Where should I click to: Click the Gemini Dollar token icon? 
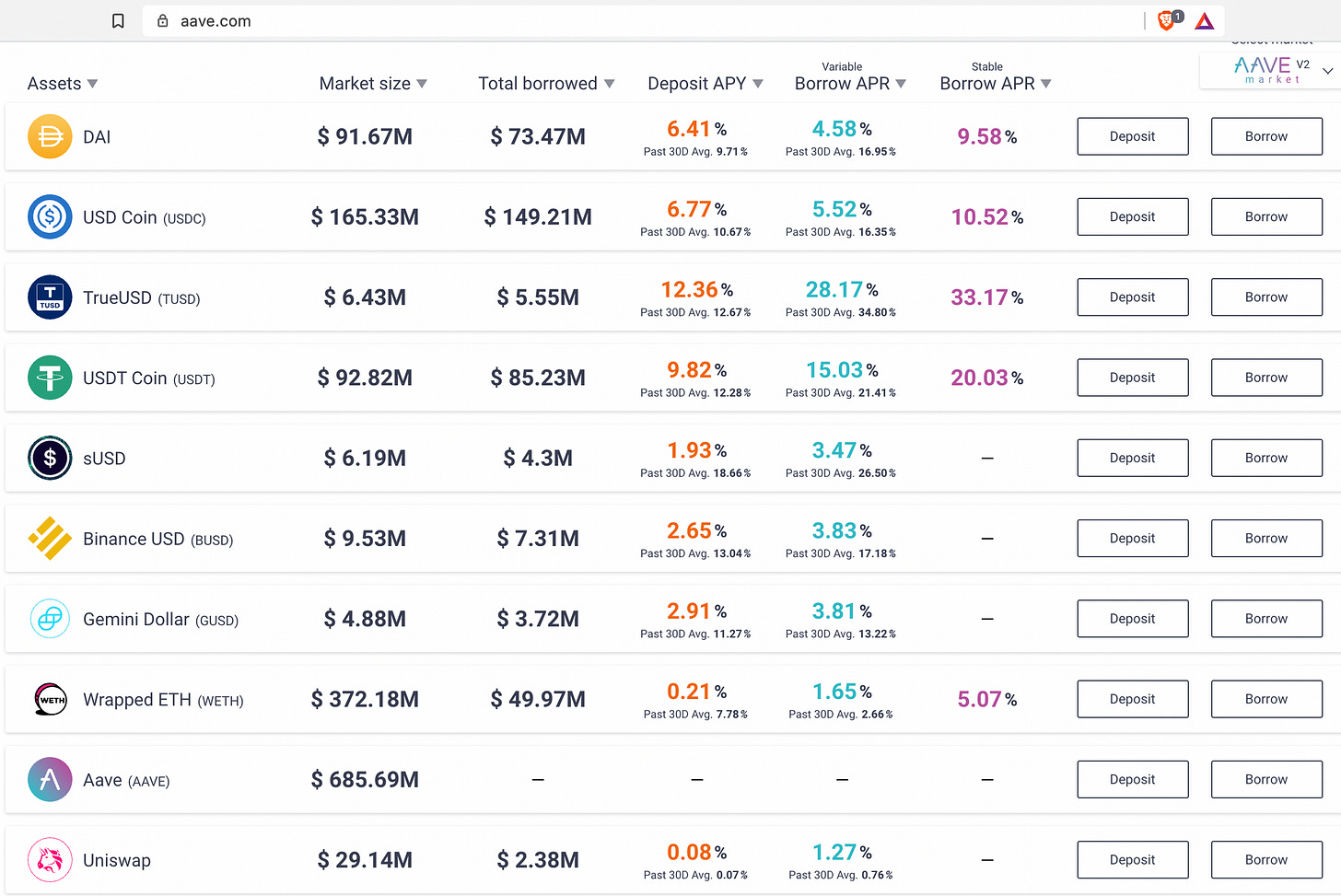pos(50,619)
